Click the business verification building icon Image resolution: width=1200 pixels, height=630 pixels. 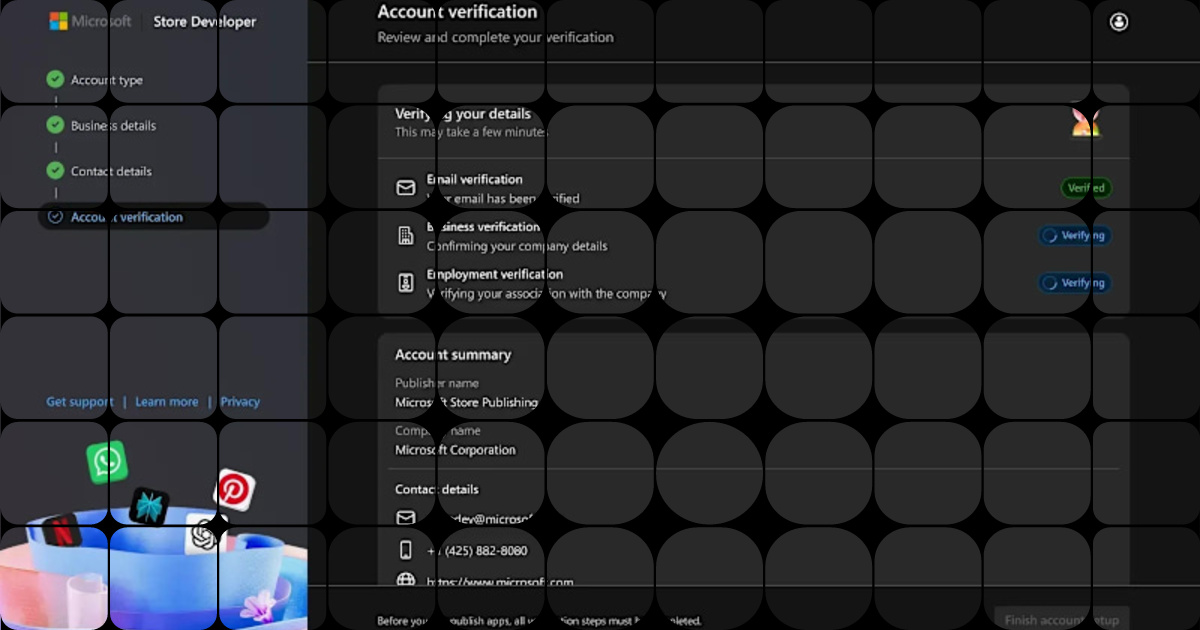[406, 236]
